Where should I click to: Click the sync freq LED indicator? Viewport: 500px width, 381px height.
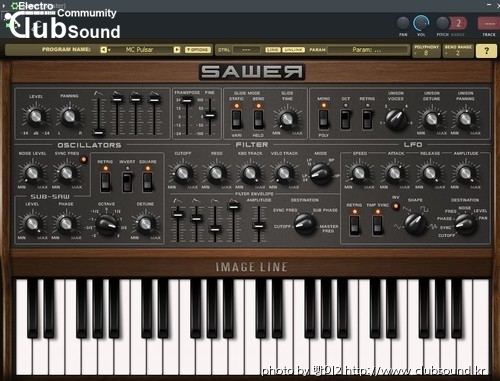click(84, 160)
